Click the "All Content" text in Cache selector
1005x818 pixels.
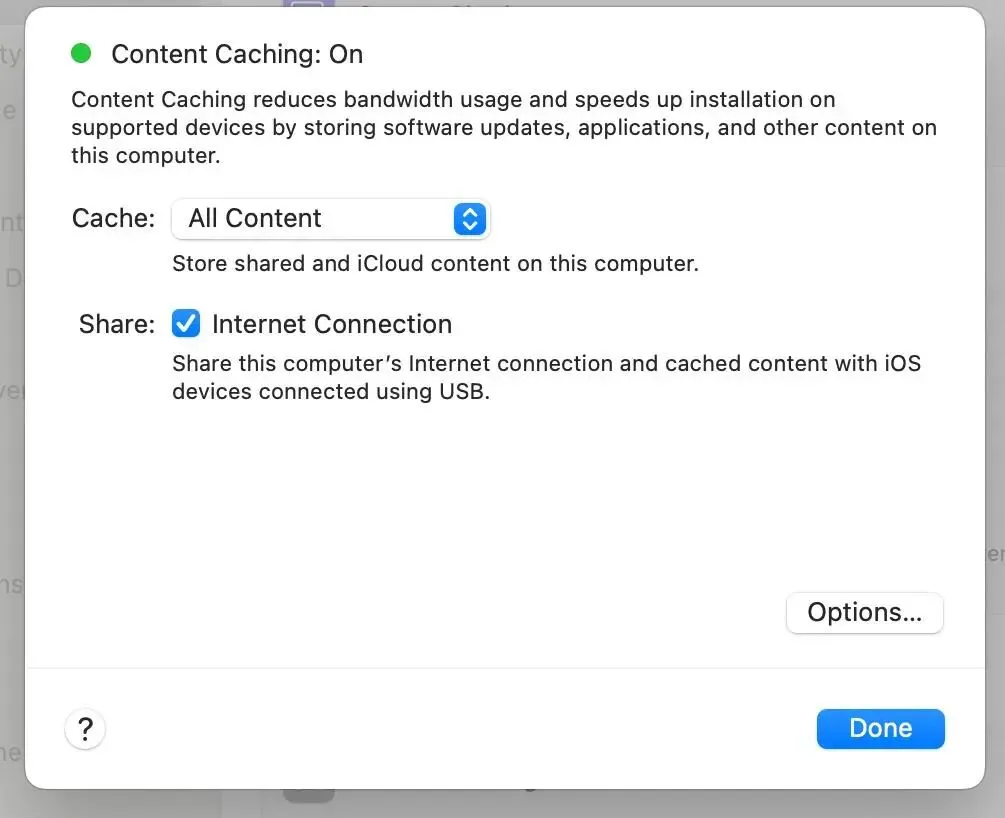[255, 219]
